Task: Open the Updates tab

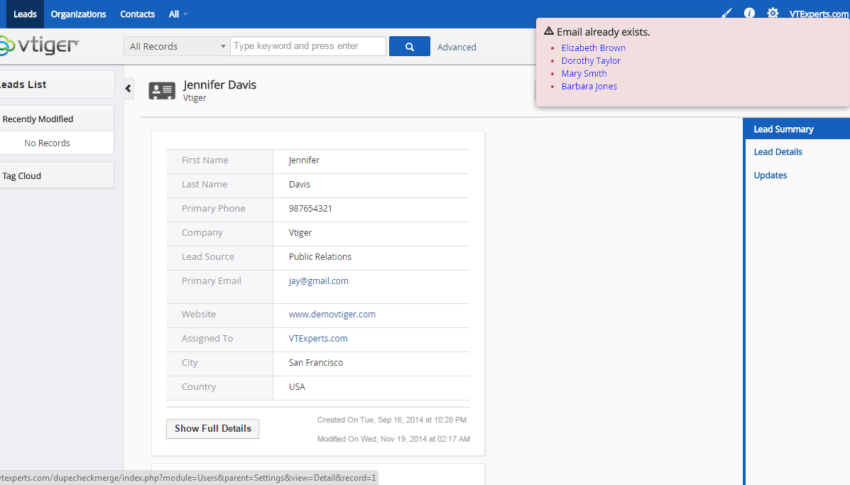Action: [770, 175]
